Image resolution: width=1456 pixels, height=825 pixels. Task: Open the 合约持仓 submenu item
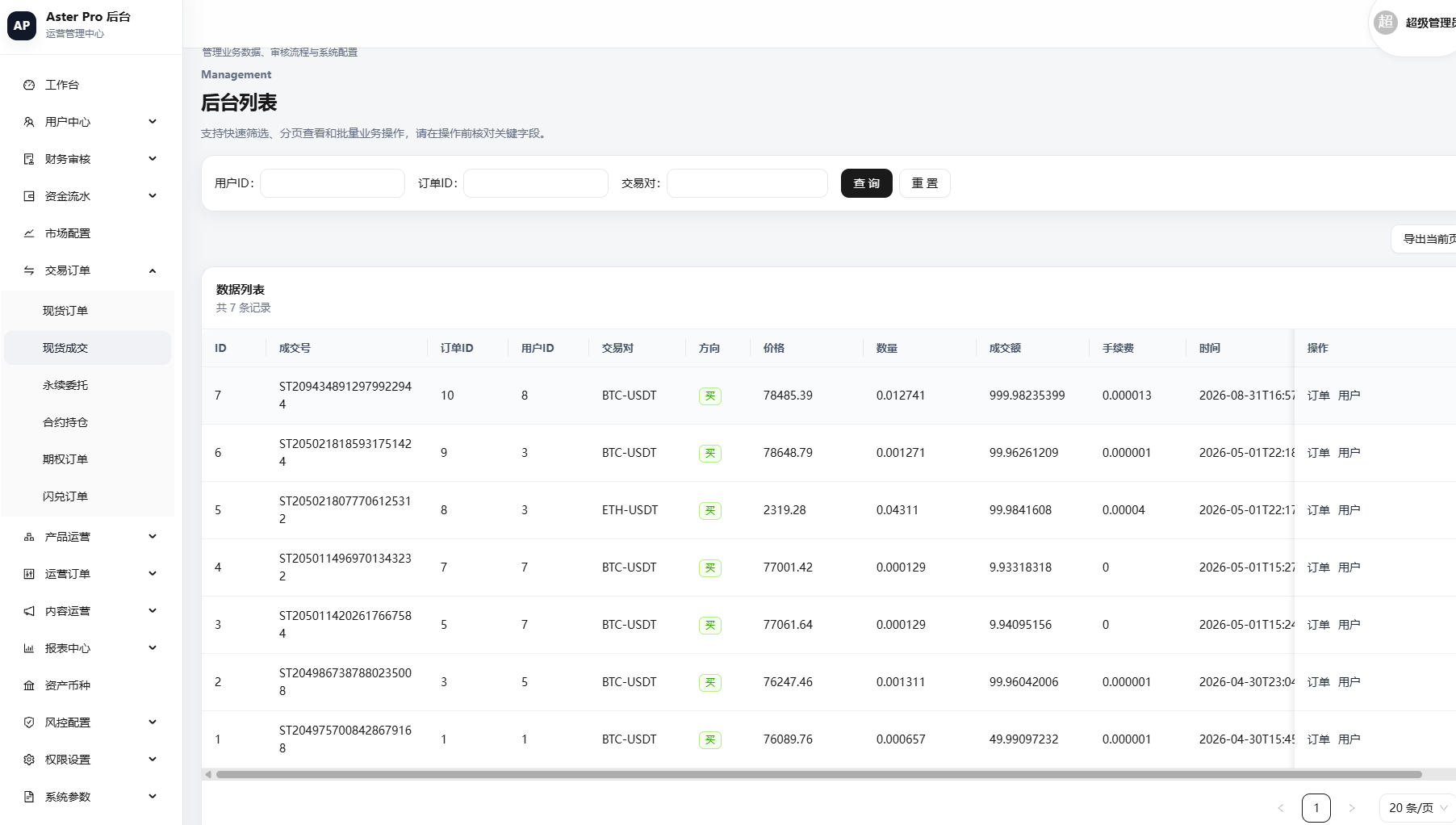87,422
